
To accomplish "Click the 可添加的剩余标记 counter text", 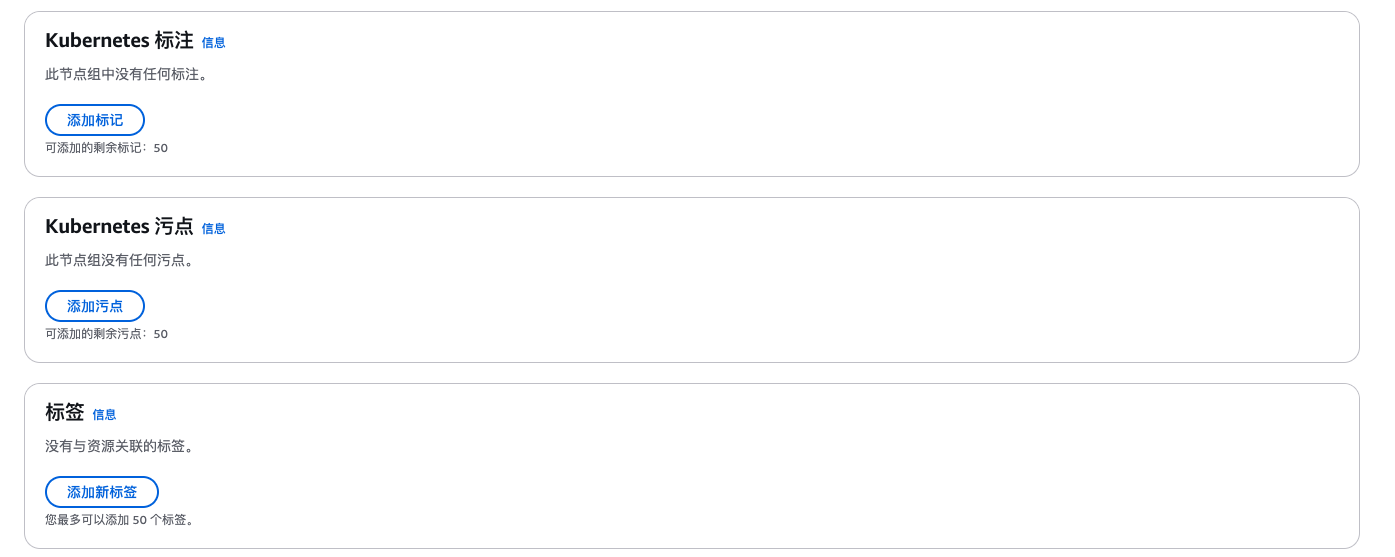I will tap(106, 148).
